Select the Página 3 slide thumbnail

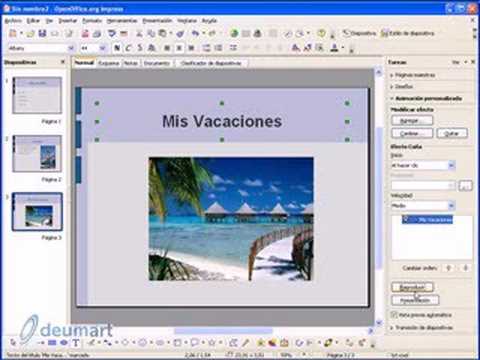click(37, 212)
